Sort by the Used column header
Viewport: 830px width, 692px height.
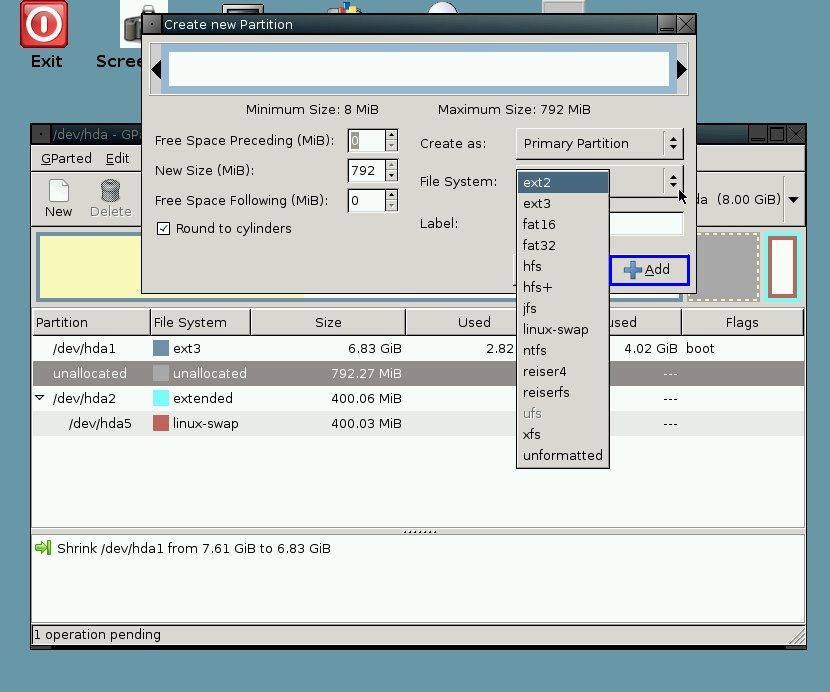[x=462, y=322]
